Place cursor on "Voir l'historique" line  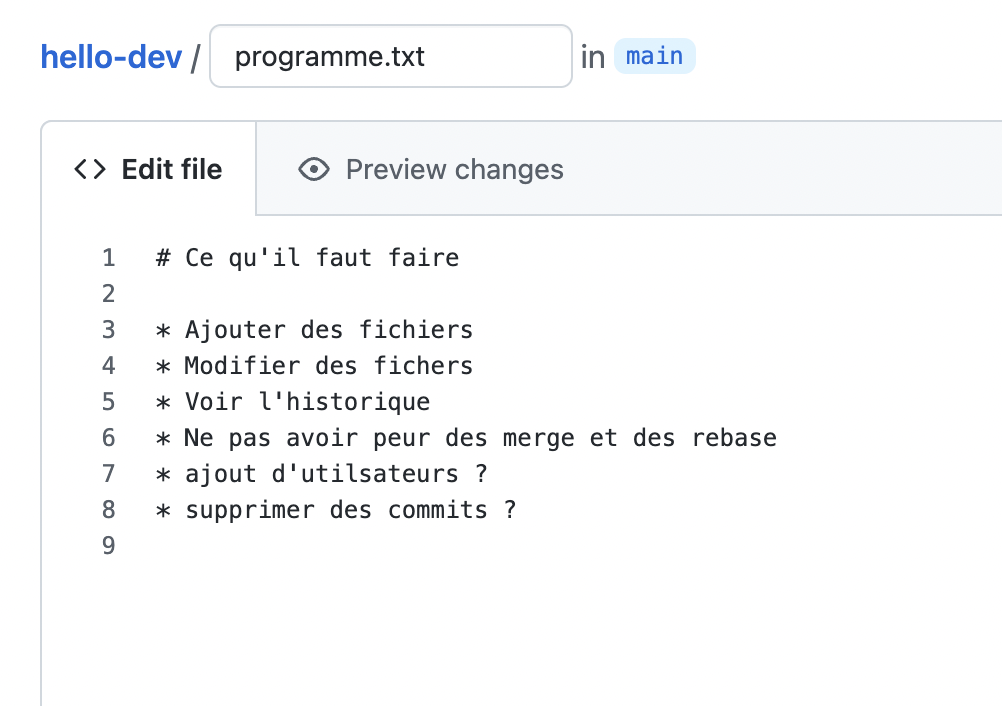[306, 402]
